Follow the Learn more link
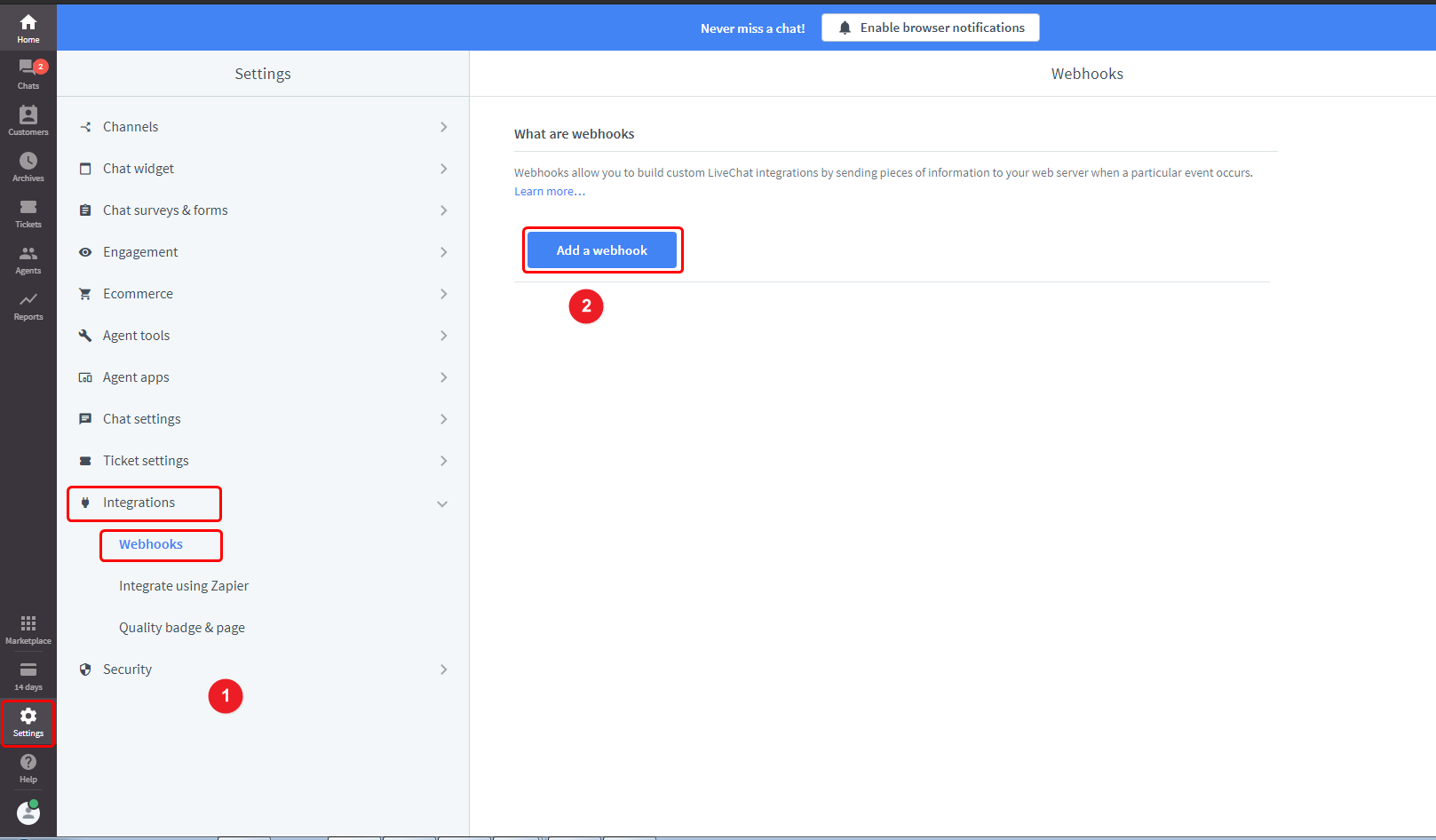The width and height of the screenshot is (1436, 840). [x=550, y=192]
